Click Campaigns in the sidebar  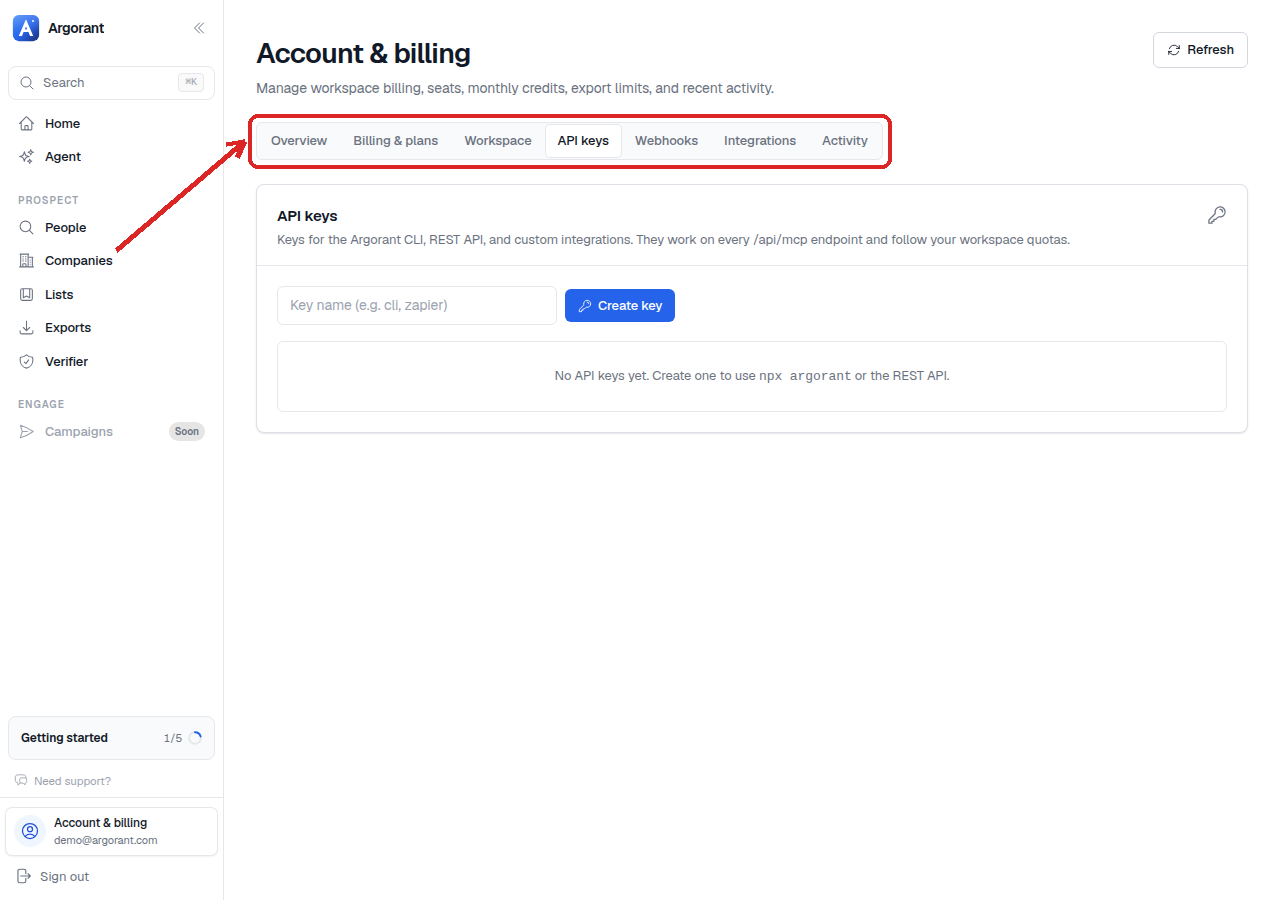point(111,432)
